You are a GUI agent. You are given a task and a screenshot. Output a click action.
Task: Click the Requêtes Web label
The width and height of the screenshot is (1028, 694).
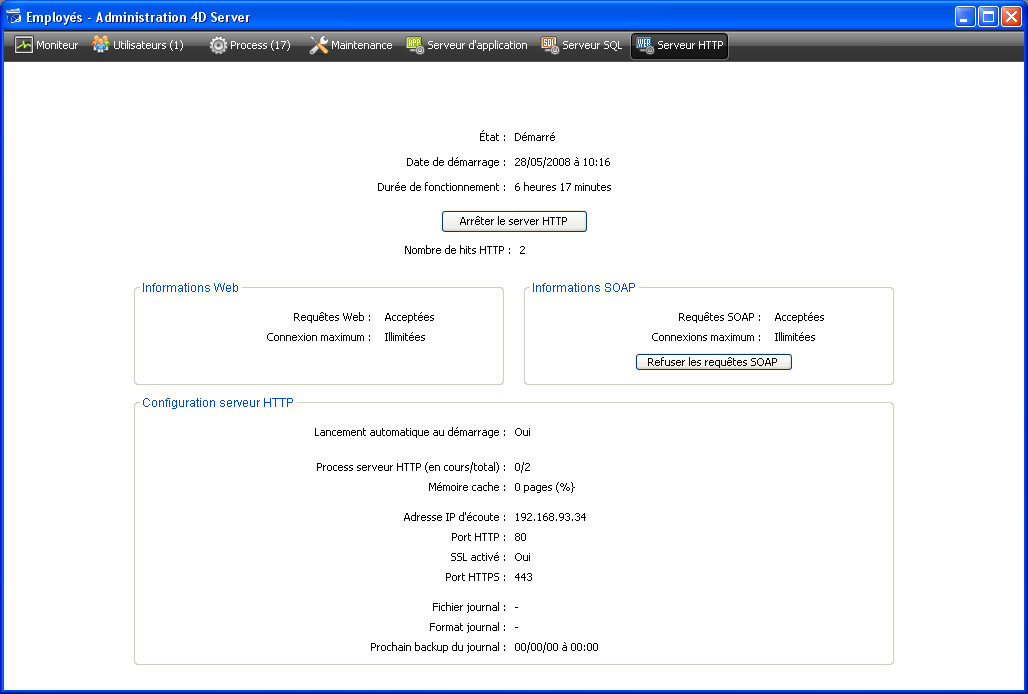(x=332, y=317)
